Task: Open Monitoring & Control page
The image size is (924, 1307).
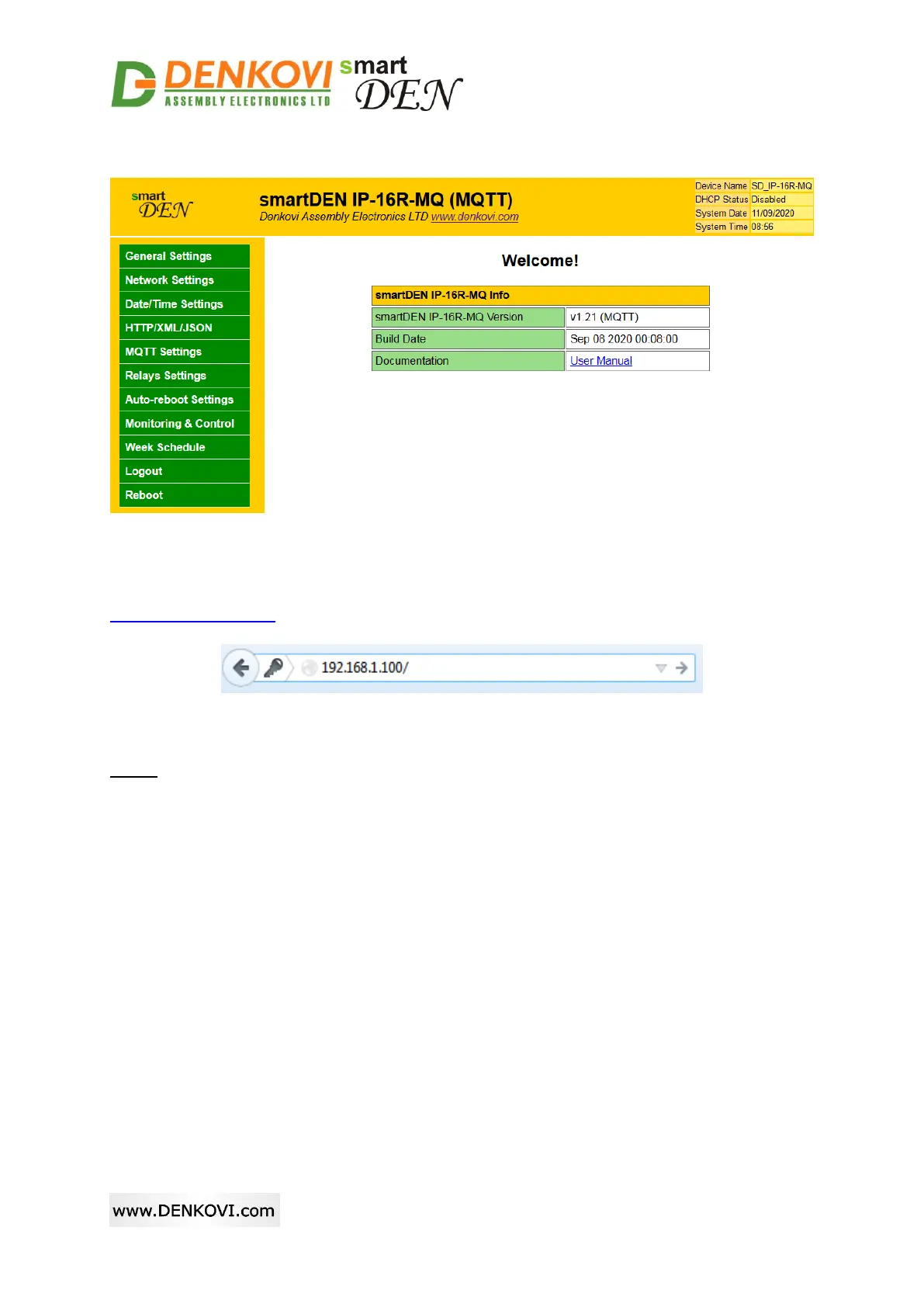Action: (185, 424)
